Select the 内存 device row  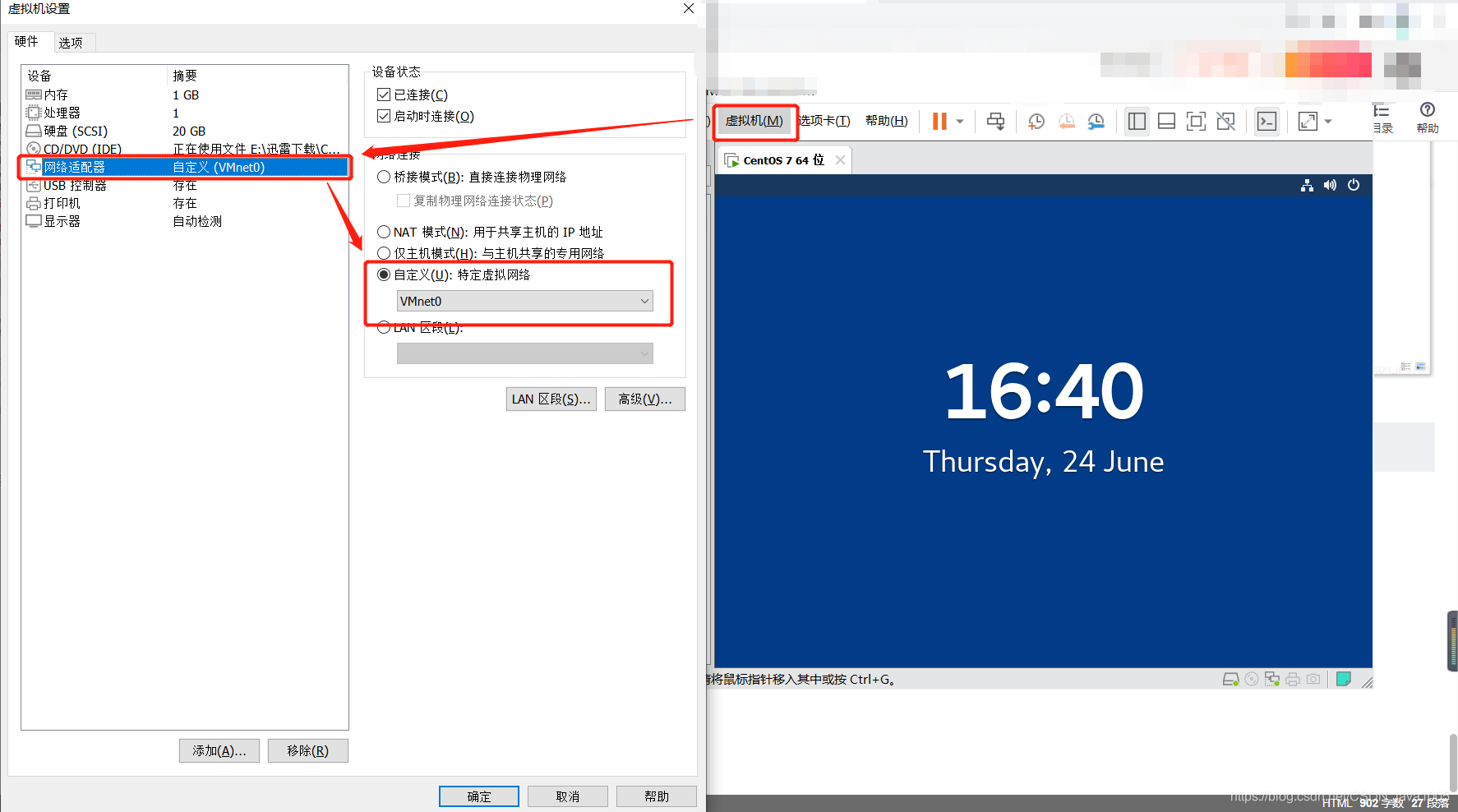(x=185, y=95)
